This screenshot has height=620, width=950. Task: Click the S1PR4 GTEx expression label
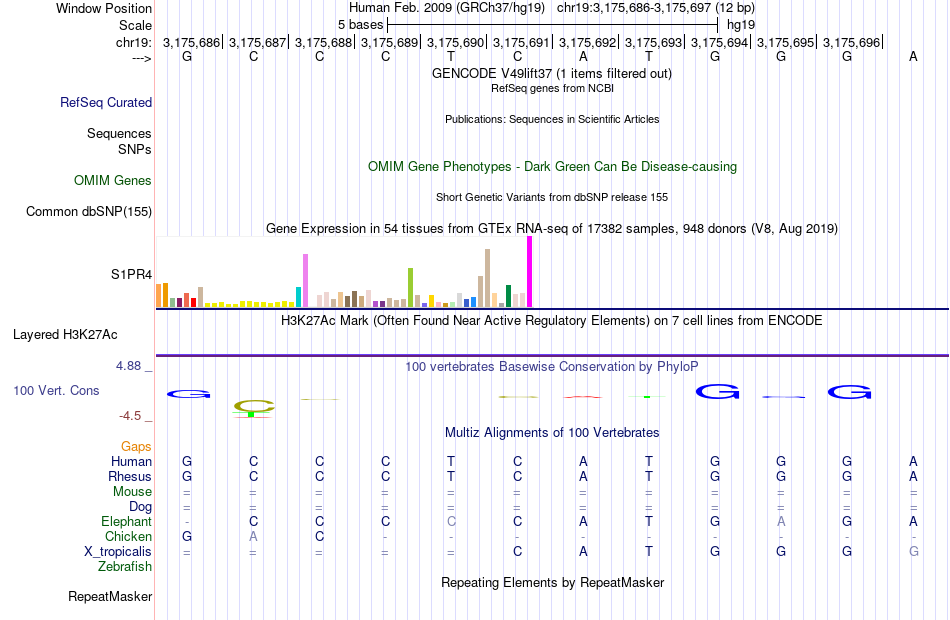(131, 275)
